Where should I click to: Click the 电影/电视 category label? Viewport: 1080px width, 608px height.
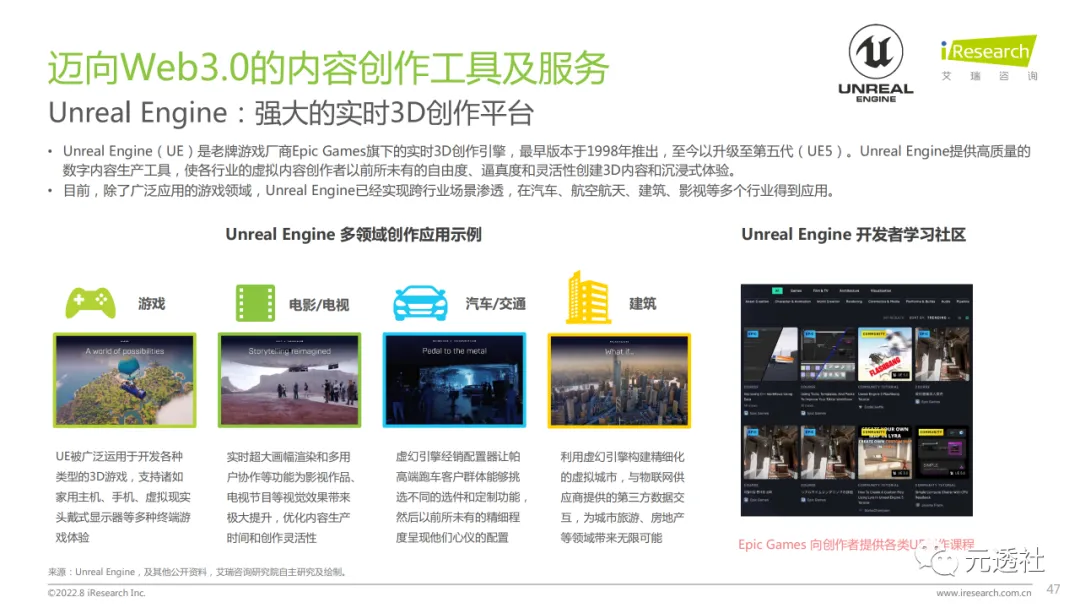point(319,304)
